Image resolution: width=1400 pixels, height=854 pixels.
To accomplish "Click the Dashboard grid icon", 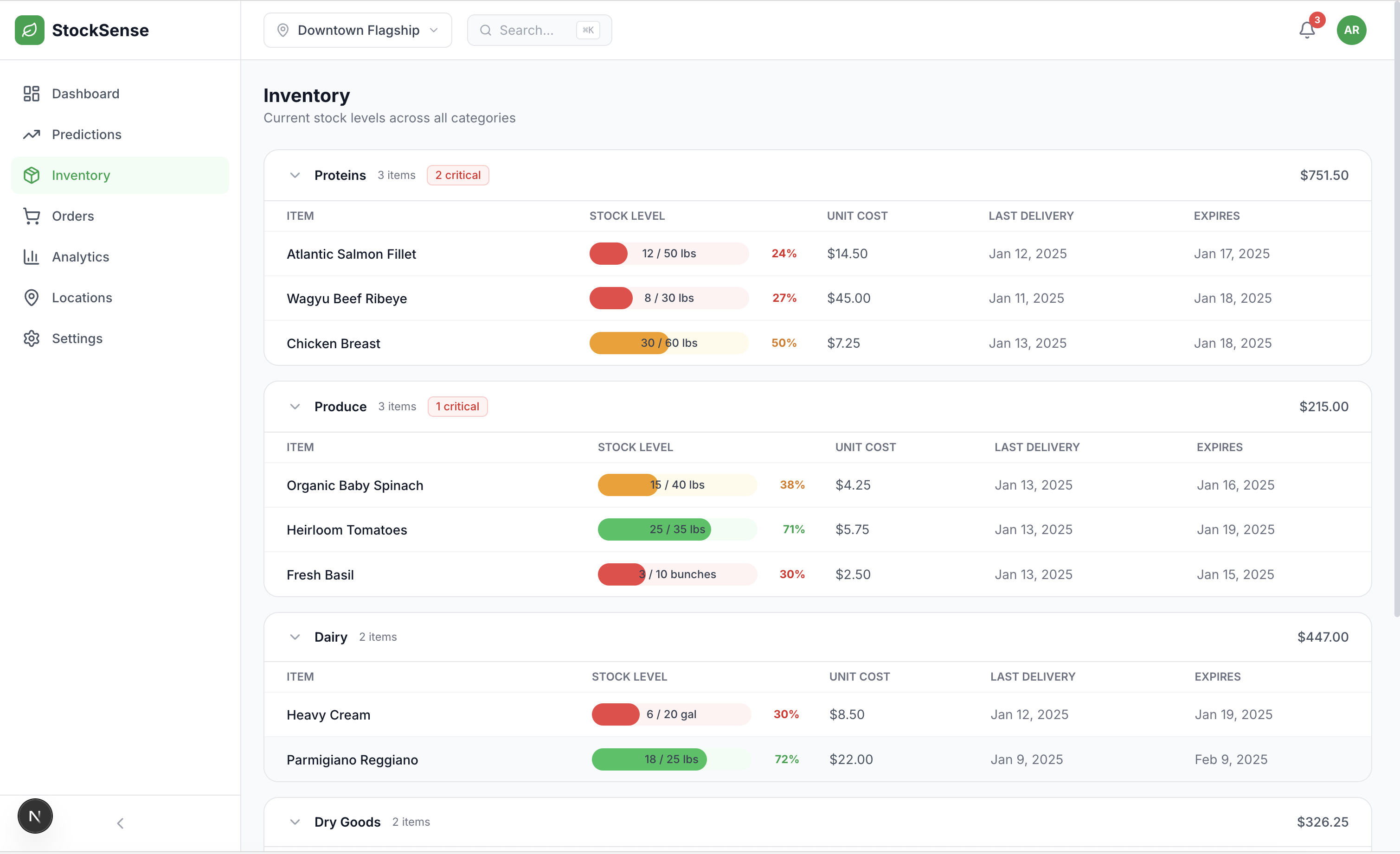I will pyautogui.click(x=31, y=94).
